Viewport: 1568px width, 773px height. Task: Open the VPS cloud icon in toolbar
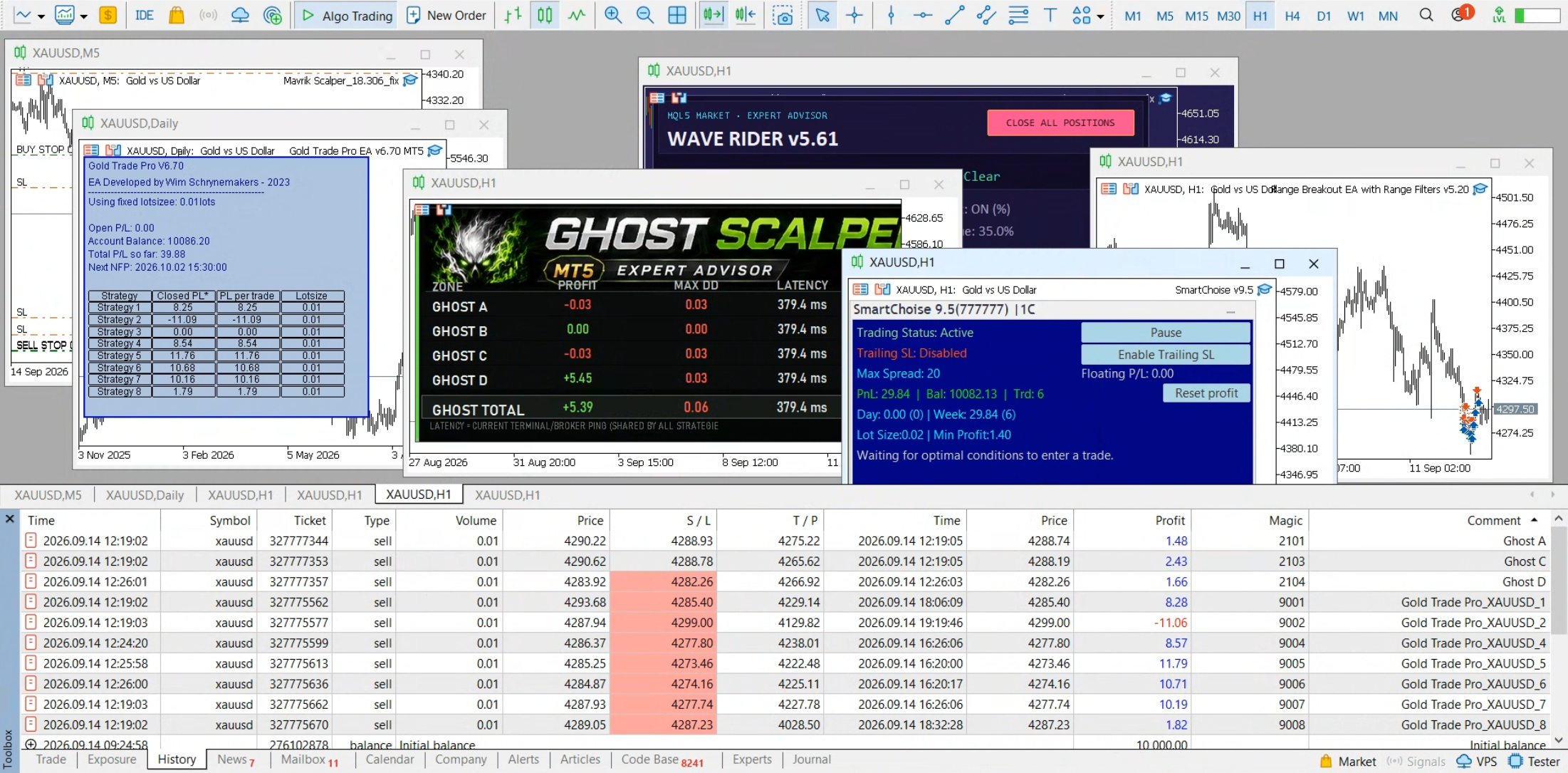[x=240, y=15]
